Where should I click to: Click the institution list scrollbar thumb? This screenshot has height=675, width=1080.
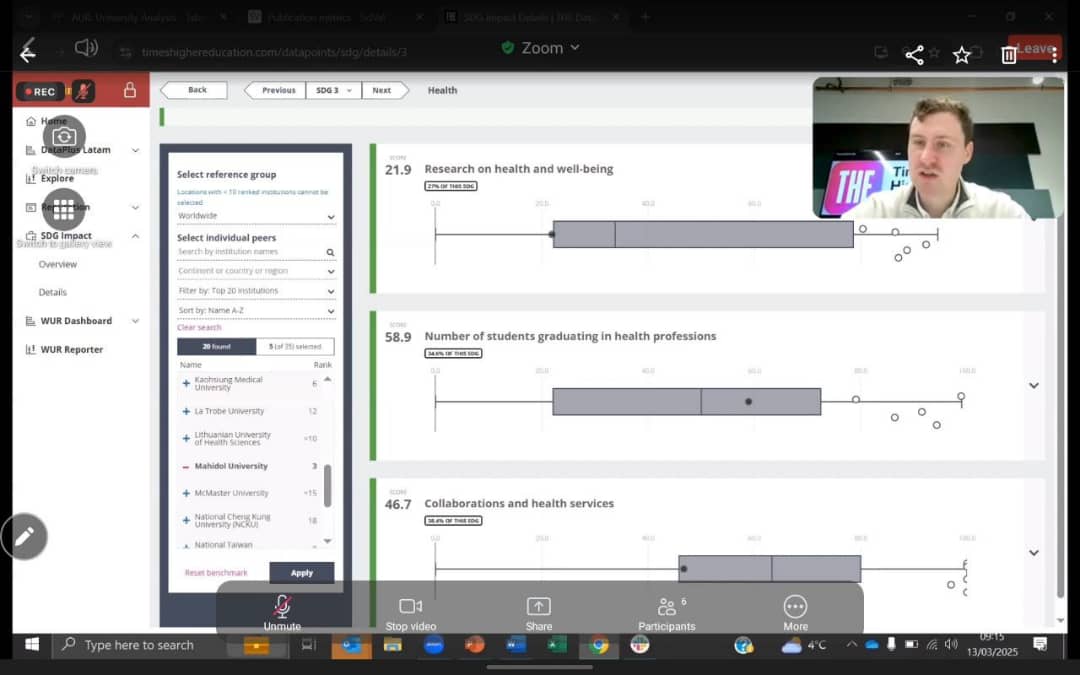[327, 486]
